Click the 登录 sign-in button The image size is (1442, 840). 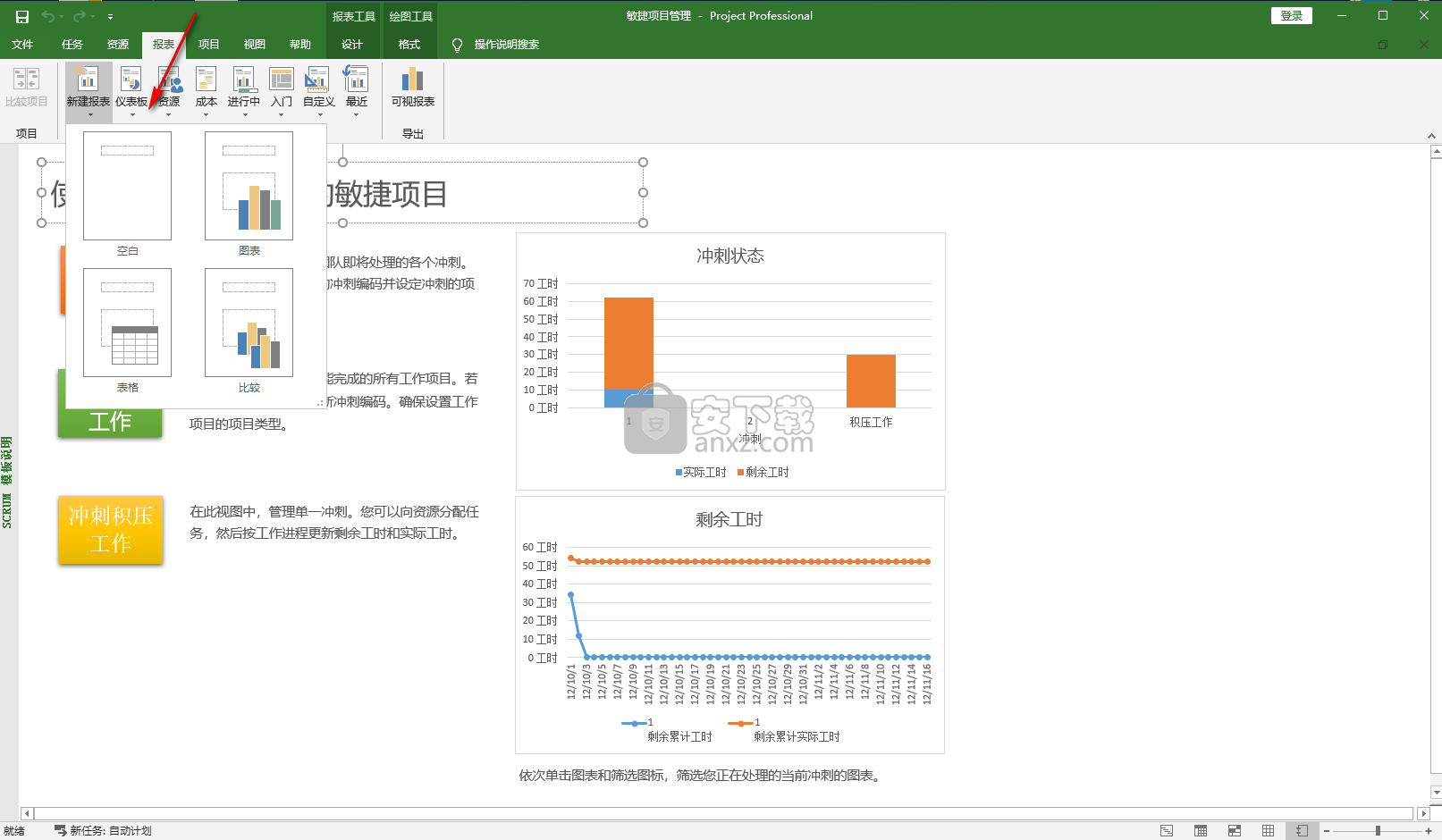pyautogui.click(x=1292, y=16)
